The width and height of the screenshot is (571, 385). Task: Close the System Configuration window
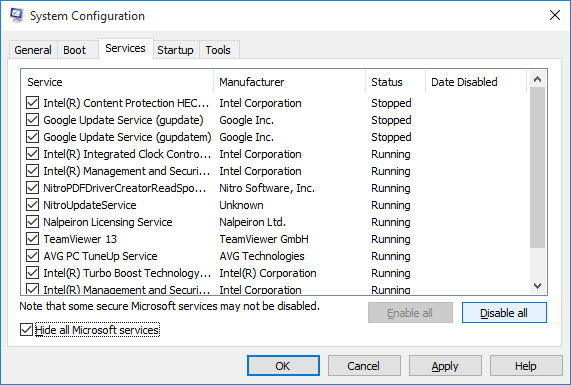click(x=555, y=15)
